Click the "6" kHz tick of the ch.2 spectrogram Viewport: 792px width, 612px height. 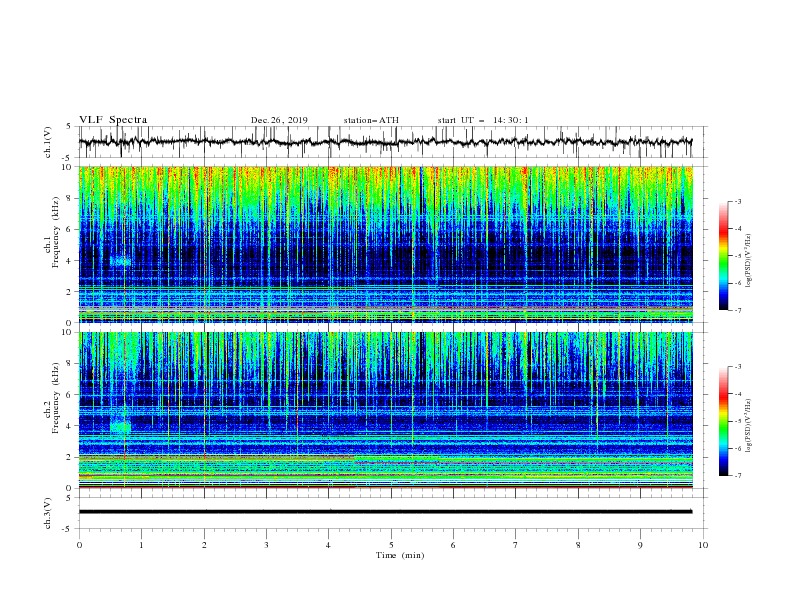click(x=70, y=395)
